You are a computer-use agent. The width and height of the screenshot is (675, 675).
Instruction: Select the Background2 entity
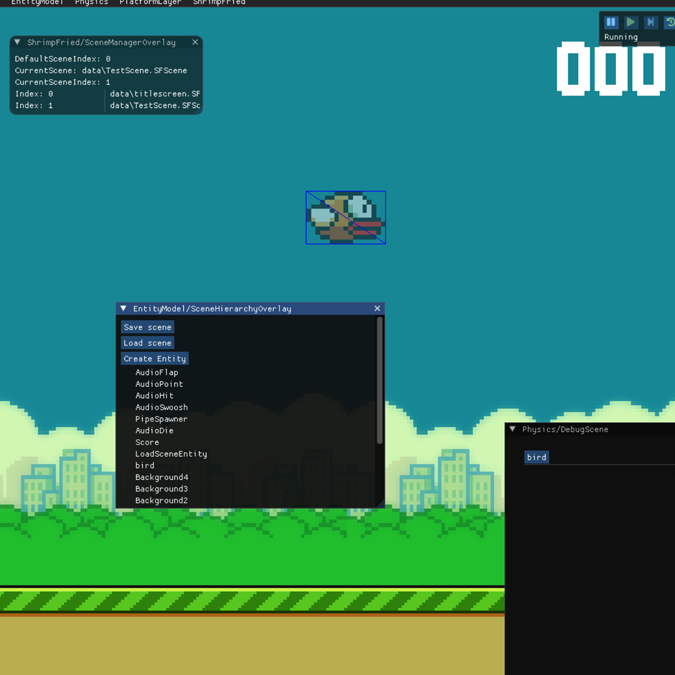click(x=161, y=500)
